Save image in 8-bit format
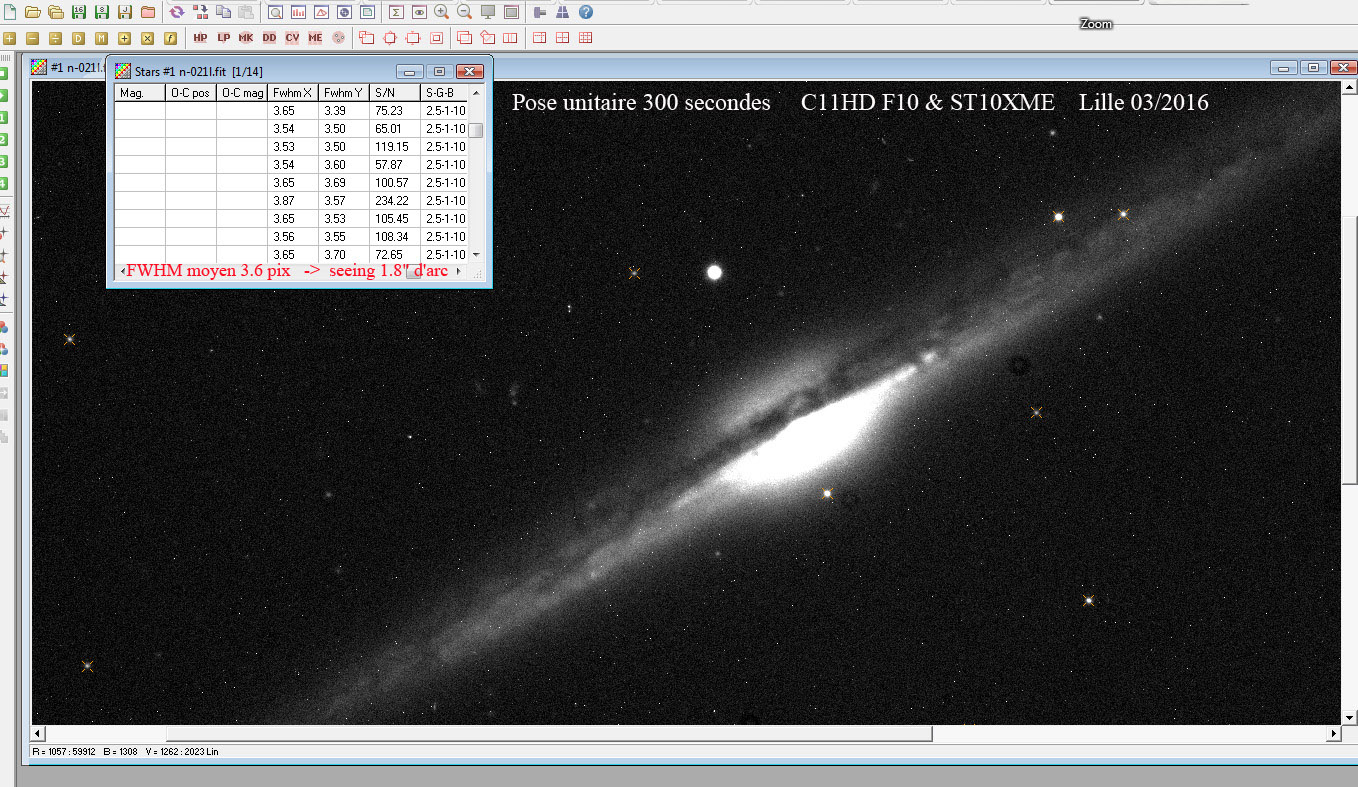This screenshot has height=787, width=1358. (102, 12)
